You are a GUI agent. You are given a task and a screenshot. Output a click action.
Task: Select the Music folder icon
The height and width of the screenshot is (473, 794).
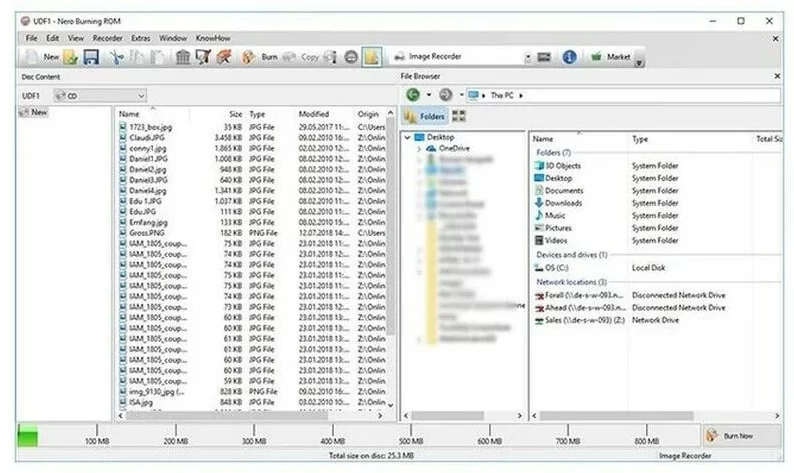[539, 215]
